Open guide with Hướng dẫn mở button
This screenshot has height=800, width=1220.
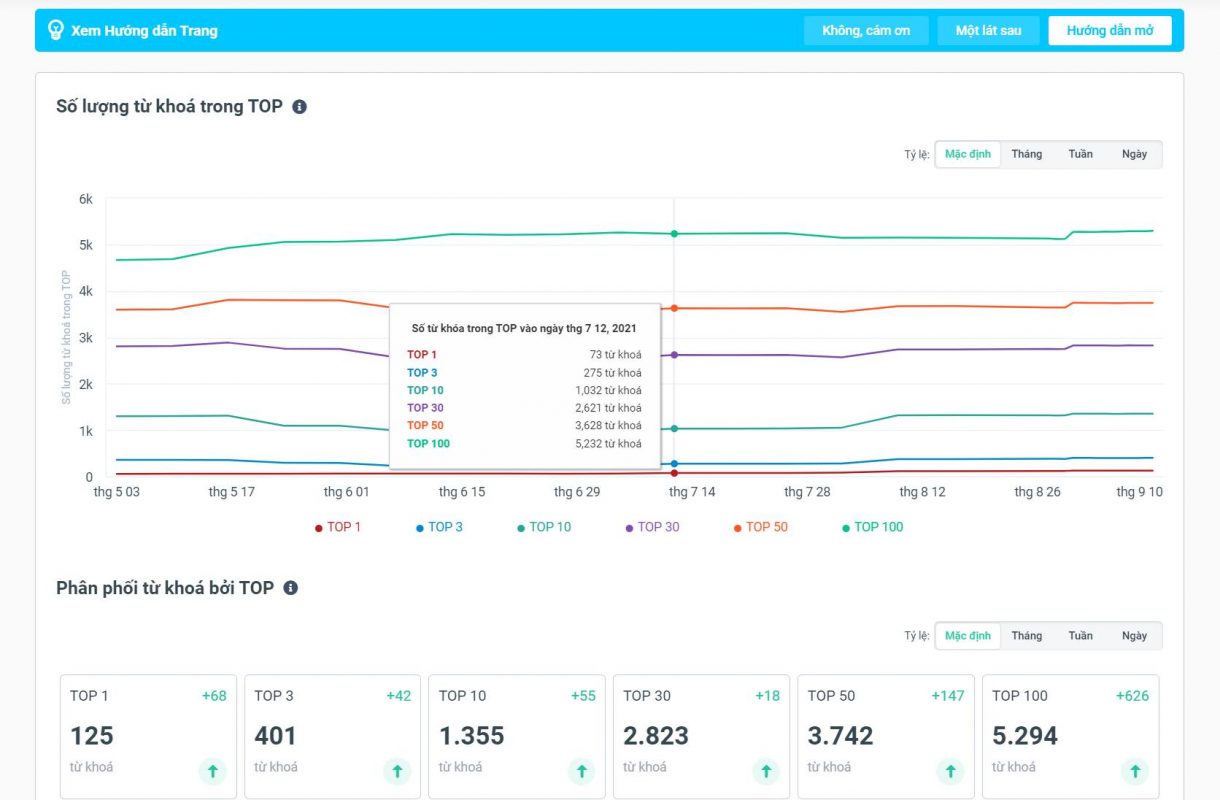click(1110, 30)
